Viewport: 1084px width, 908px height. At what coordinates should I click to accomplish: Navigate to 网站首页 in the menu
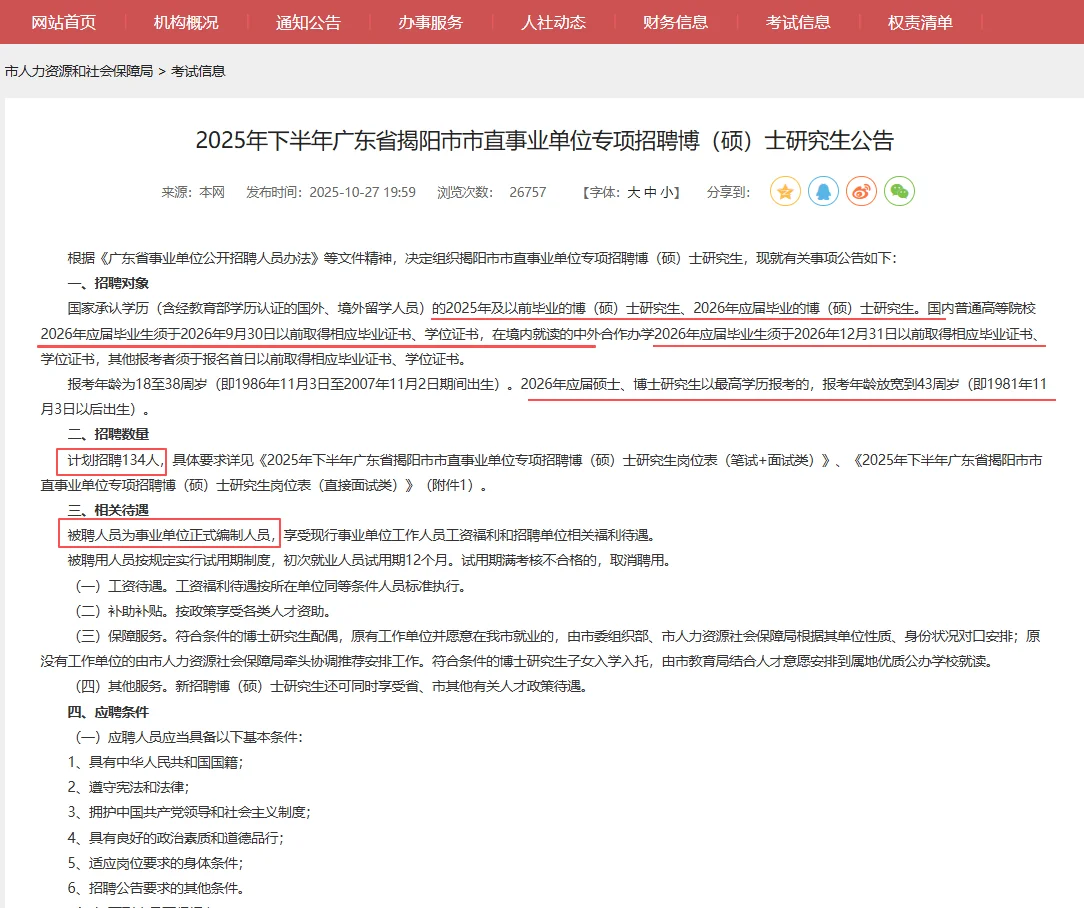[x=63, y=21]
